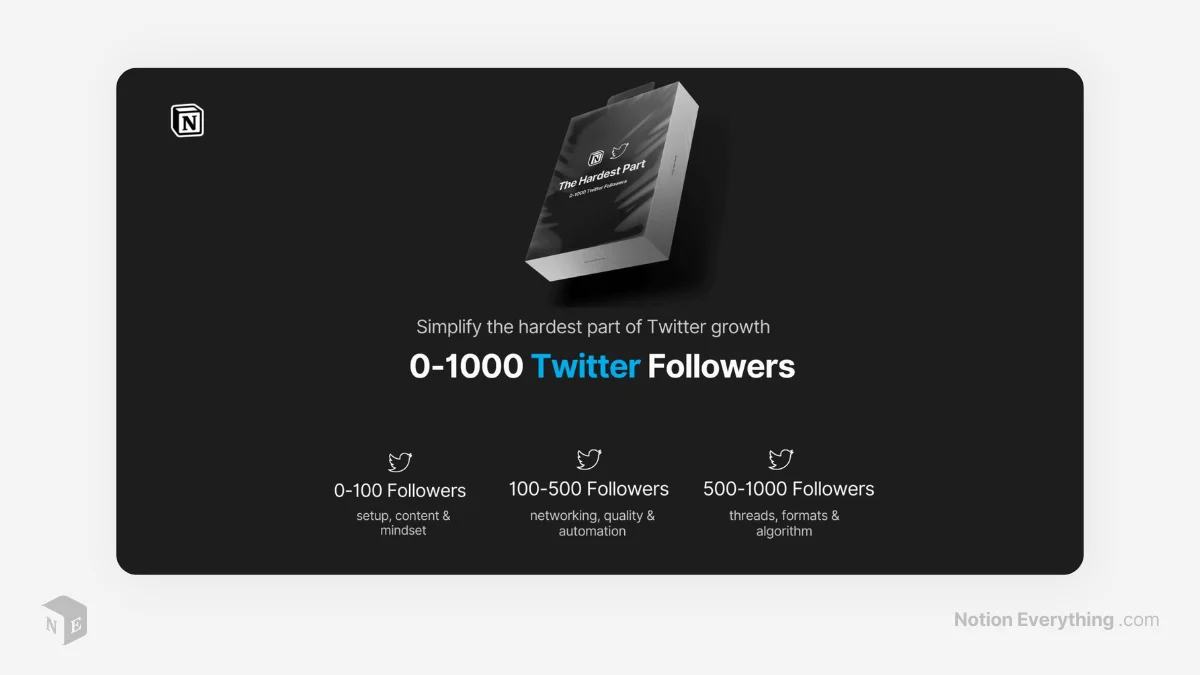Image resolution: width=1200 pixels, height=675 pixels.
Task: Click "Simplify the hardest part of Twitter growth" tagline
Action: (x=593, y=327)
